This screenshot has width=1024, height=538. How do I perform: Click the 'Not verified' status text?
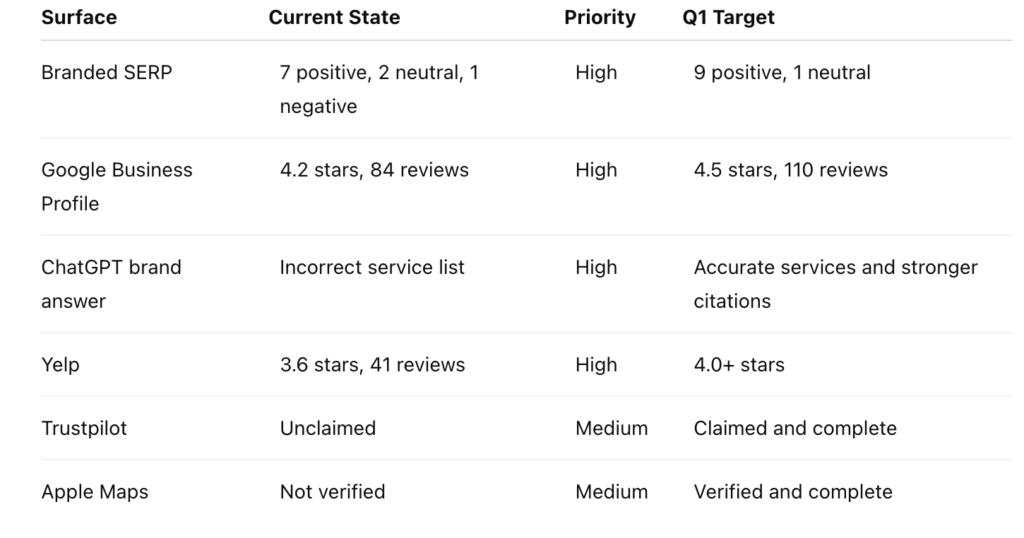(332, 492)
